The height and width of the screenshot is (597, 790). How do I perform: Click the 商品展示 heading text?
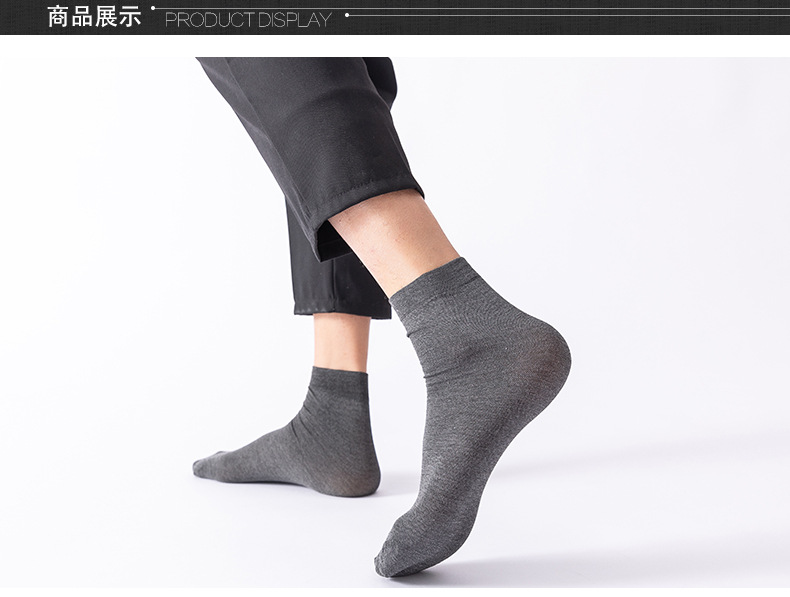click(x=94, y=17)
